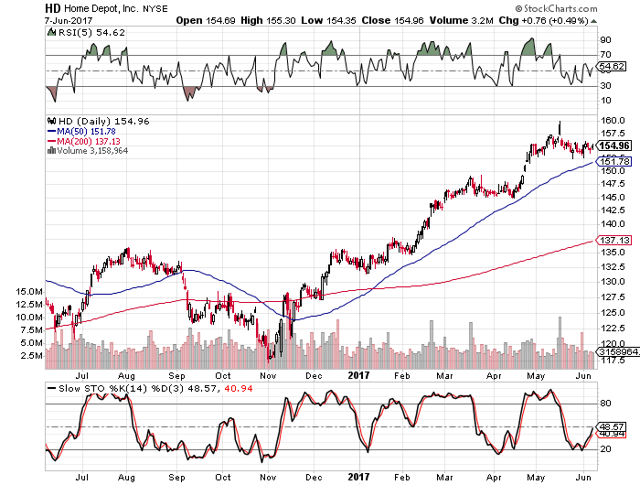Image resolution: width=640 pixels, height=485 pixels.
Task: Click the Volume 3.2M header value
Action: (461, 20)
